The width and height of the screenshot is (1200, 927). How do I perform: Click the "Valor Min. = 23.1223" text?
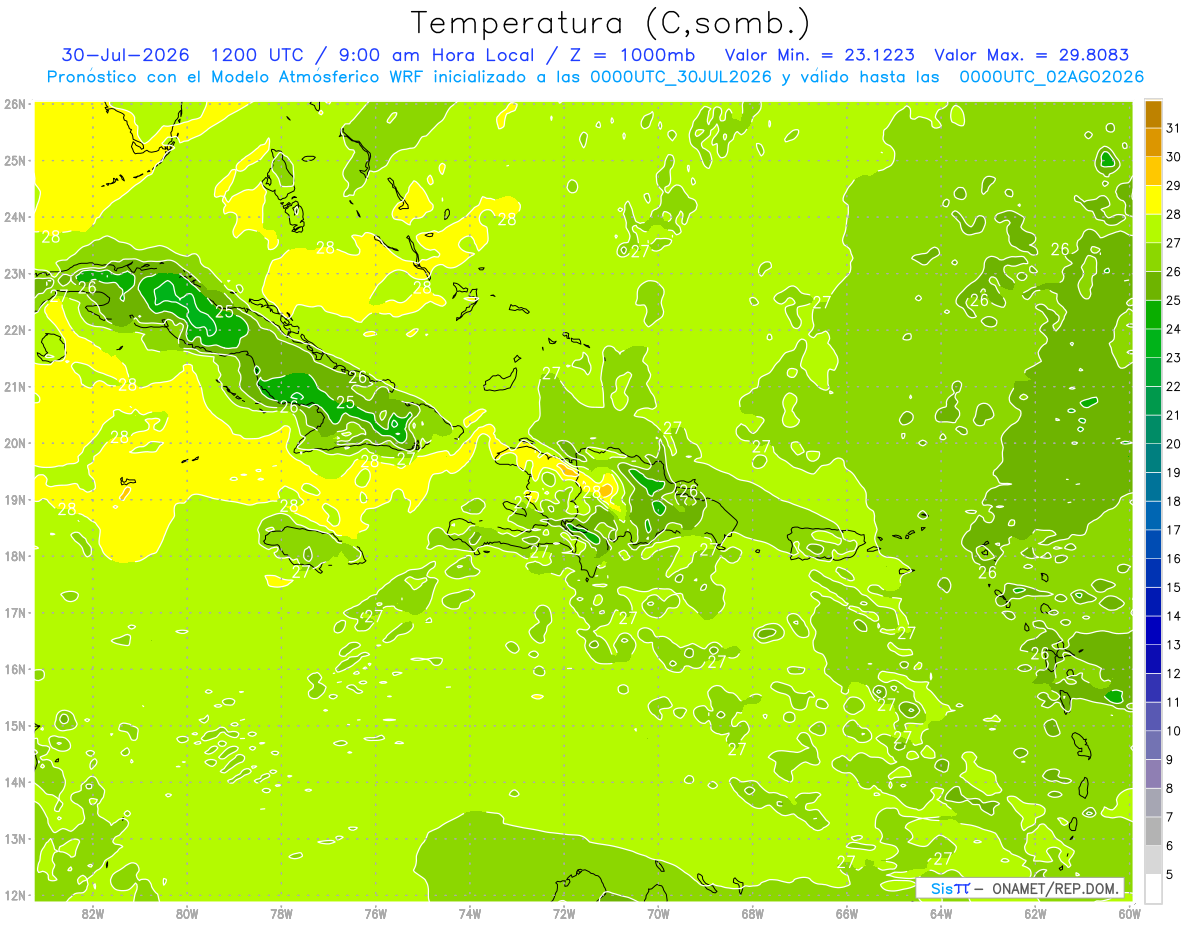tap(819, 55)
